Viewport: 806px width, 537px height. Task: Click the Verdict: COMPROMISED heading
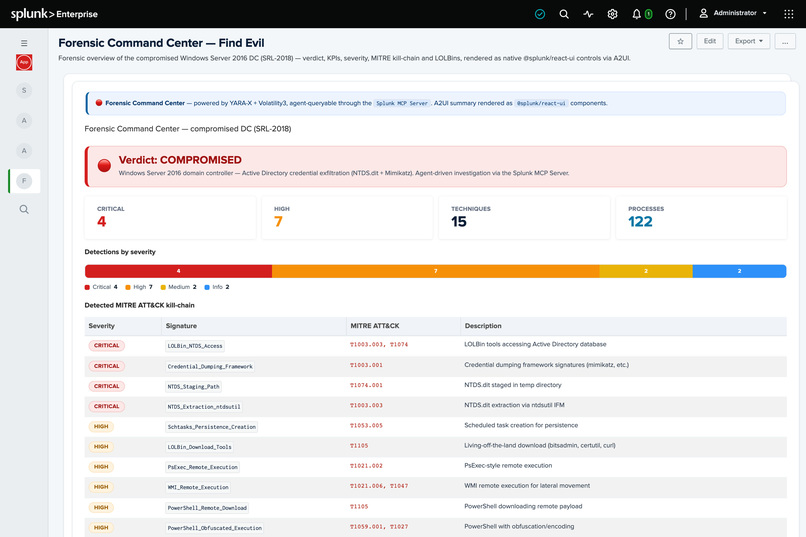click(180, 160)
